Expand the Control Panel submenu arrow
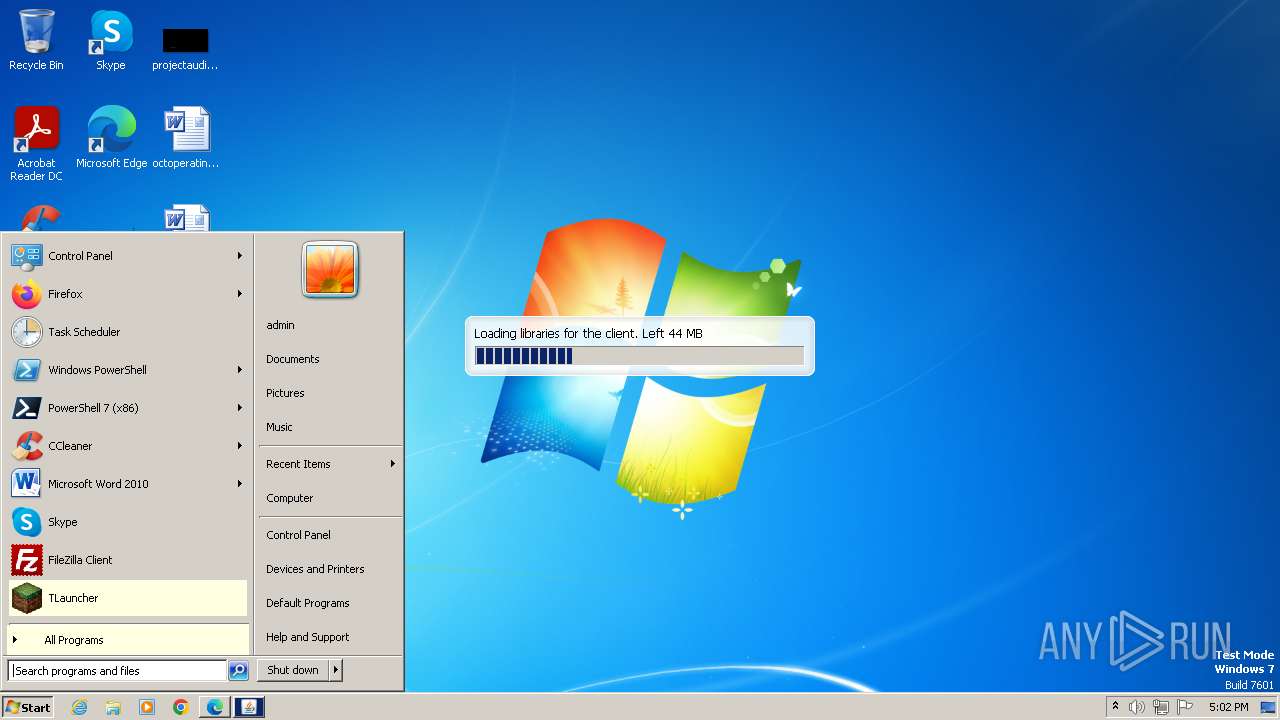 [x=239, y=256]
